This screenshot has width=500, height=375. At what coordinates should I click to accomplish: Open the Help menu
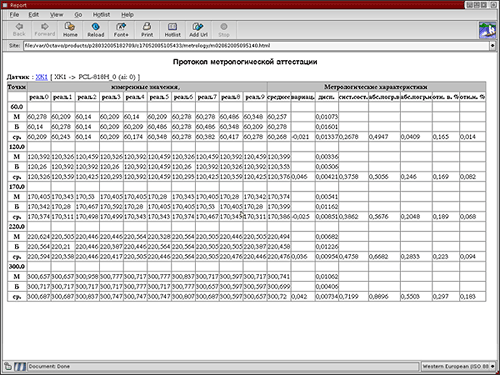(127, 15)
